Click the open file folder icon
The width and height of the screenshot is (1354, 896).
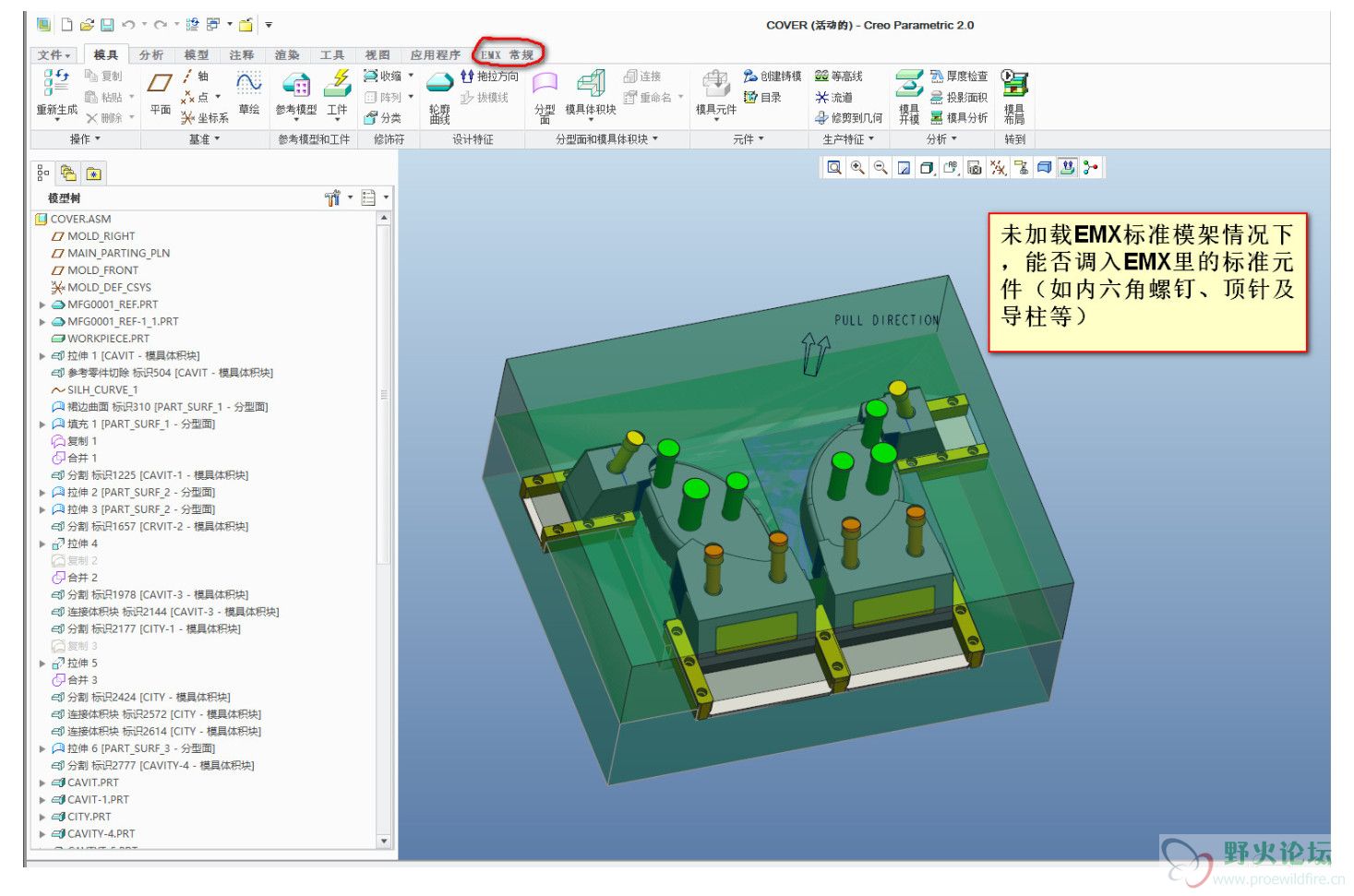click(x=87, y=25)
